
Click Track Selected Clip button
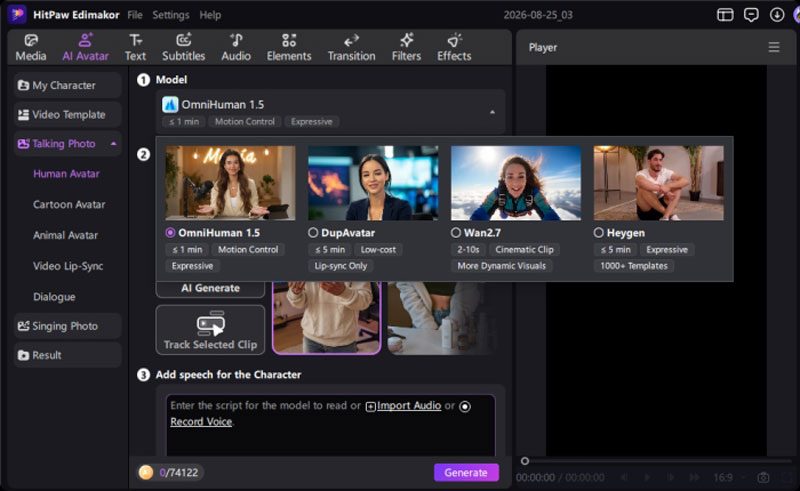pos(210,330)
